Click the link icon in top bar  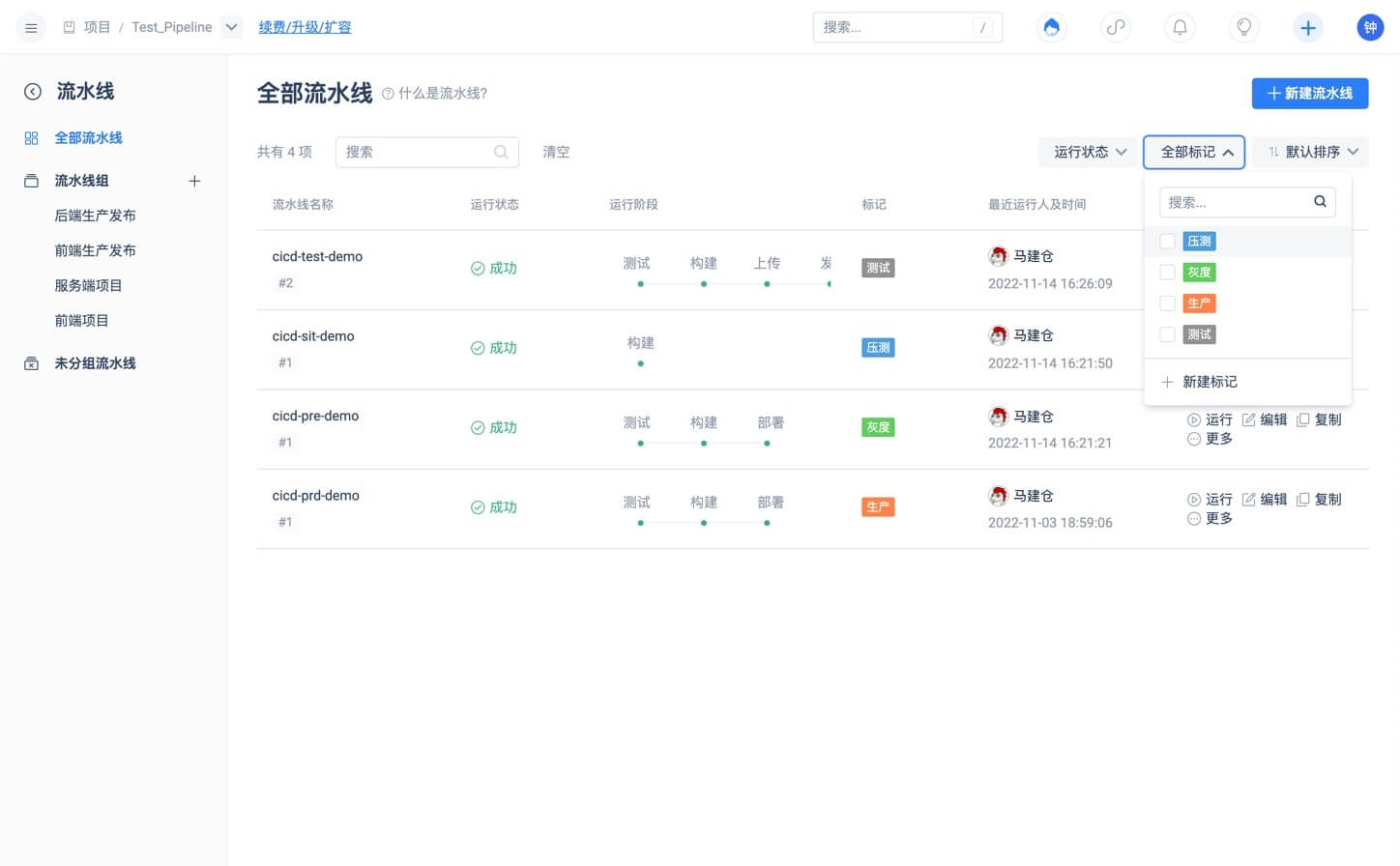click(x=1116, y=28)
